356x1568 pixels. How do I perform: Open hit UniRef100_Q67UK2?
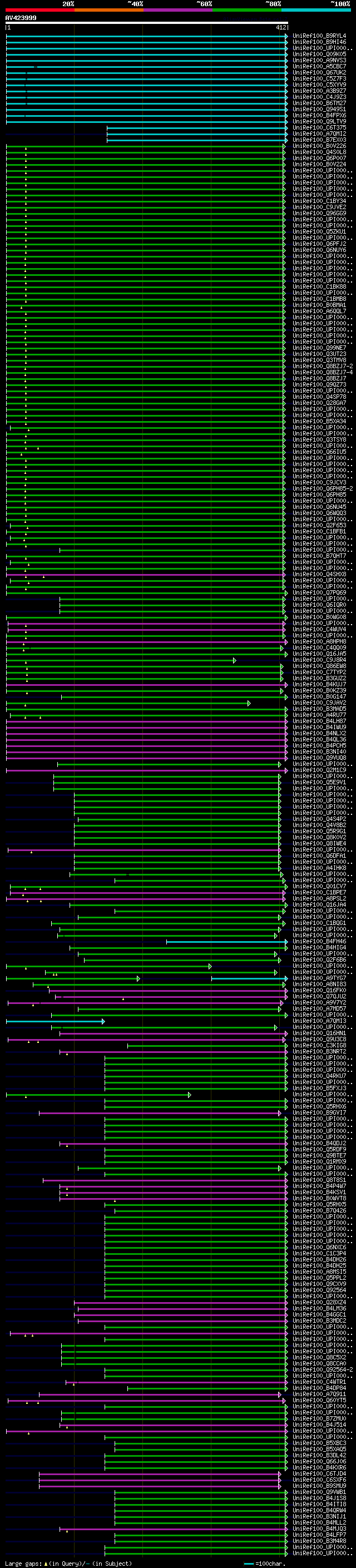click(x=319, y=72)
